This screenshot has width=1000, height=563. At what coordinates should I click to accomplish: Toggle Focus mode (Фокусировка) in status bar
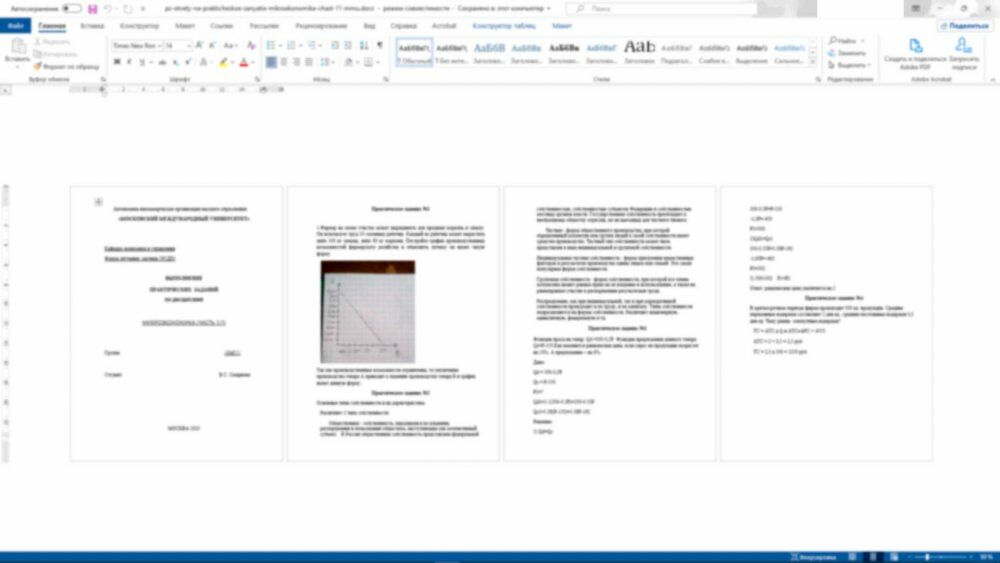[x=813, y=557]
